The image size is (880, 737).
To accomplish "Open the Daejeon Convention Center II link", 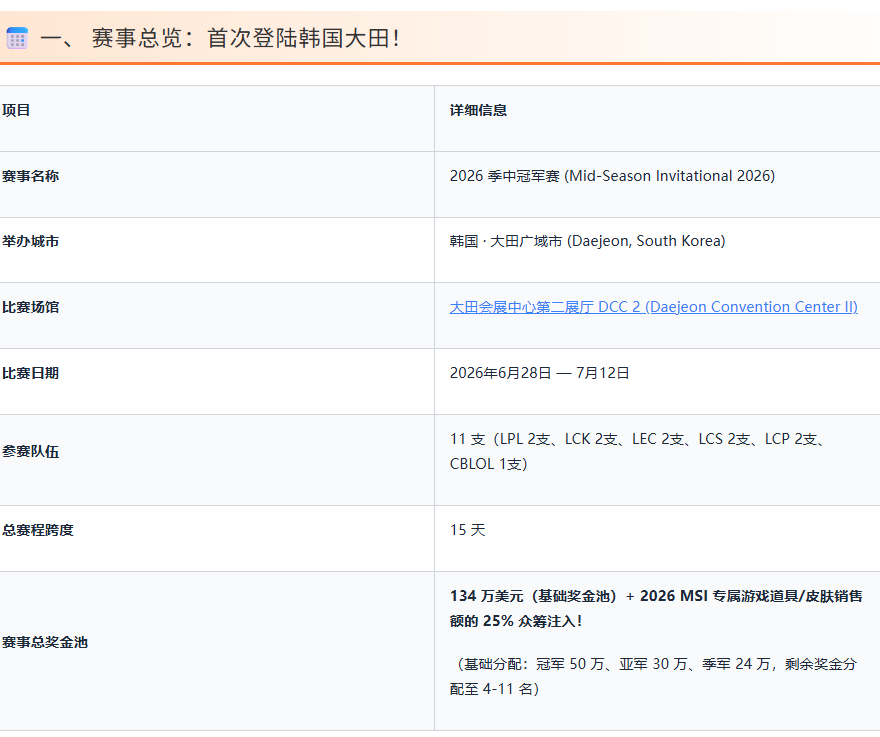I will pos(653,307).
